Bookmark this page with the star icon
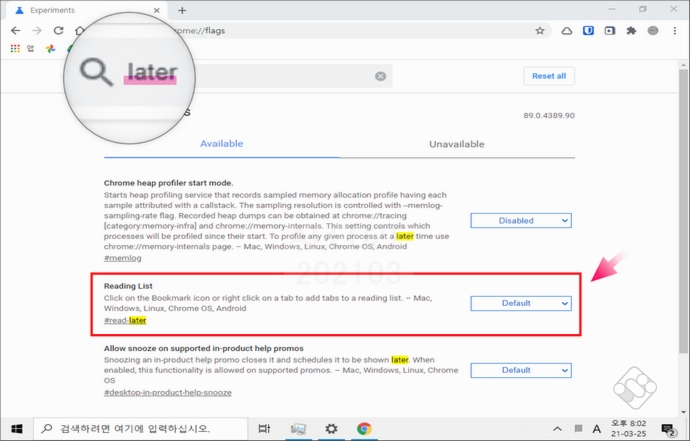The width and height of the screenshot is (690, 441). [x=540, y=30]
